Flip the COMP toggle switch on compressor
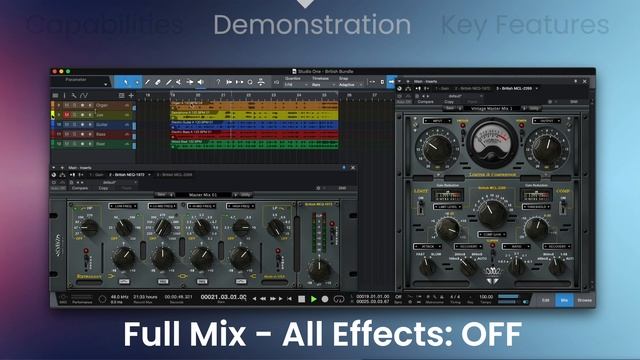This screenshot has width=640, height=360. pyautogui.click(x=563, y=205)
